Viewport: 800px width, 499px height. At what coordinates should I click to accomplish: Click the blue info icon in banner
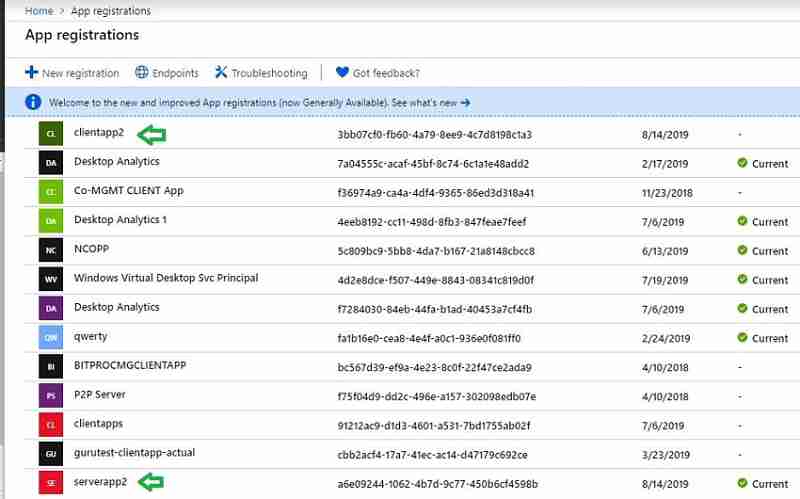click(33, 102)
